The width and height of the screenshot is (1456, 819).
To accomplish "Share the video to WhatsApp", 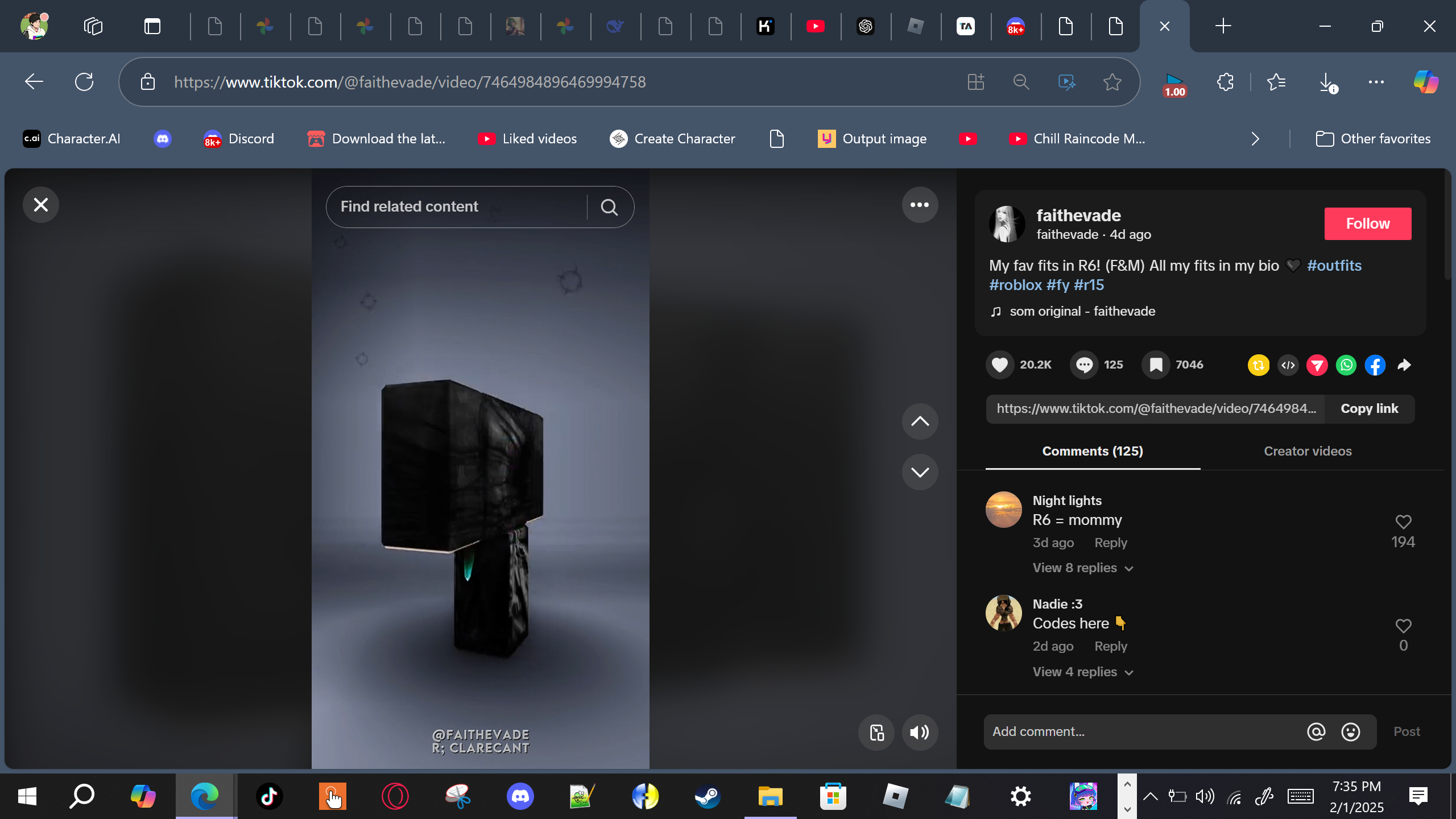I will pos(1346,365).
